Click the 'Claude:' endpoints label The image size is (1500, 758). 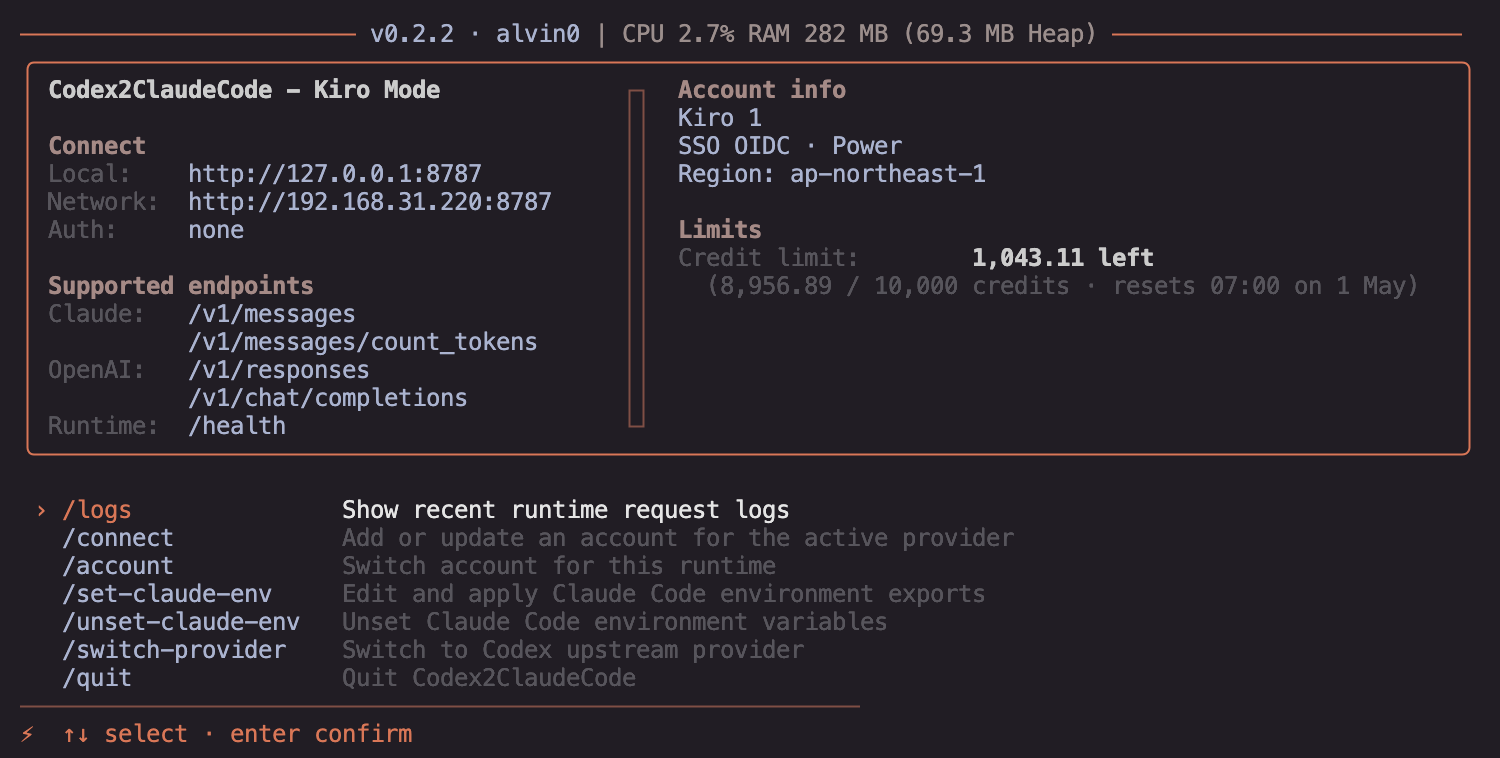(x=97, y=314)
